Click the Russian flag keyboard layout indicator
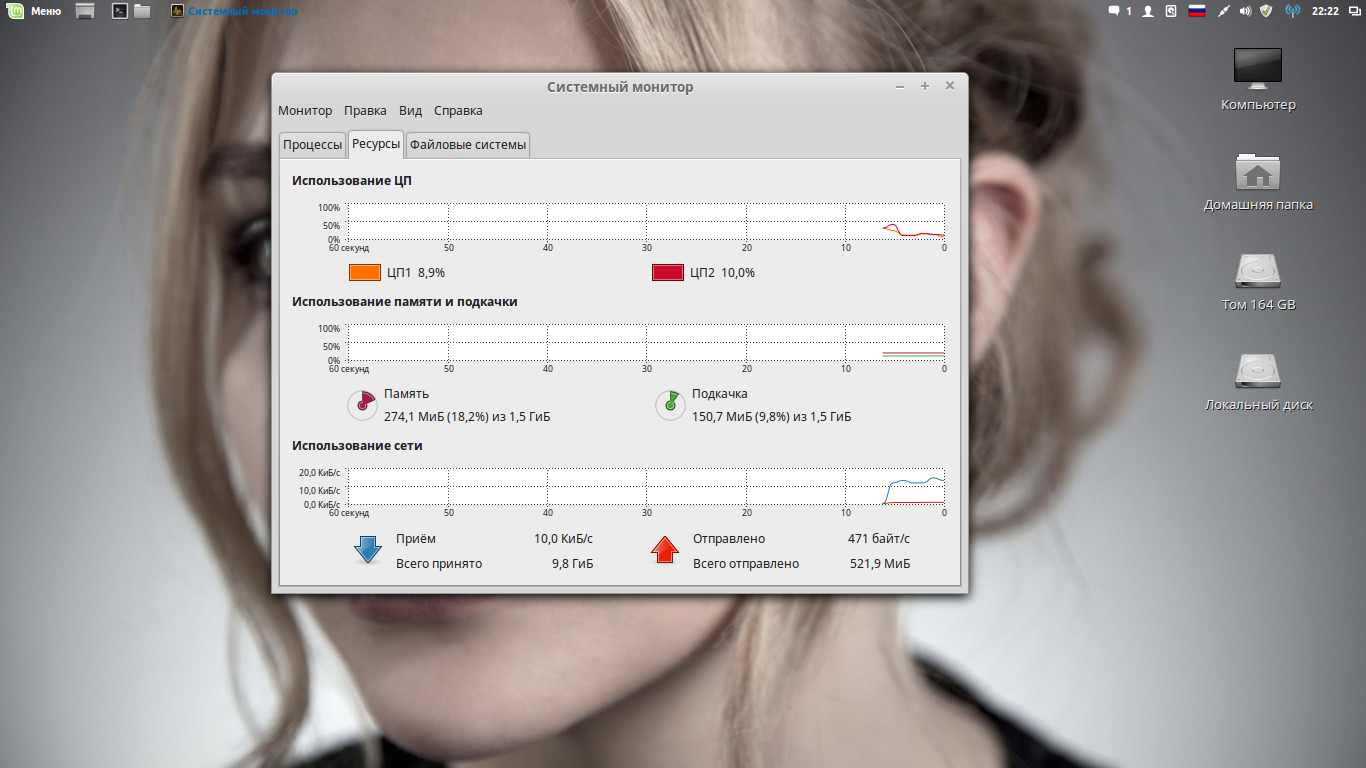The height and width of the screenshot is (768, 1366). [1196, 11]
